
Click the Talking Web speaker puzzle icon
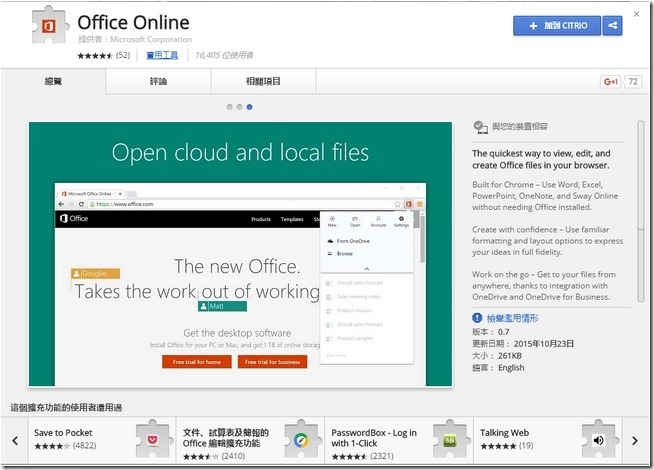coord(599,440)
